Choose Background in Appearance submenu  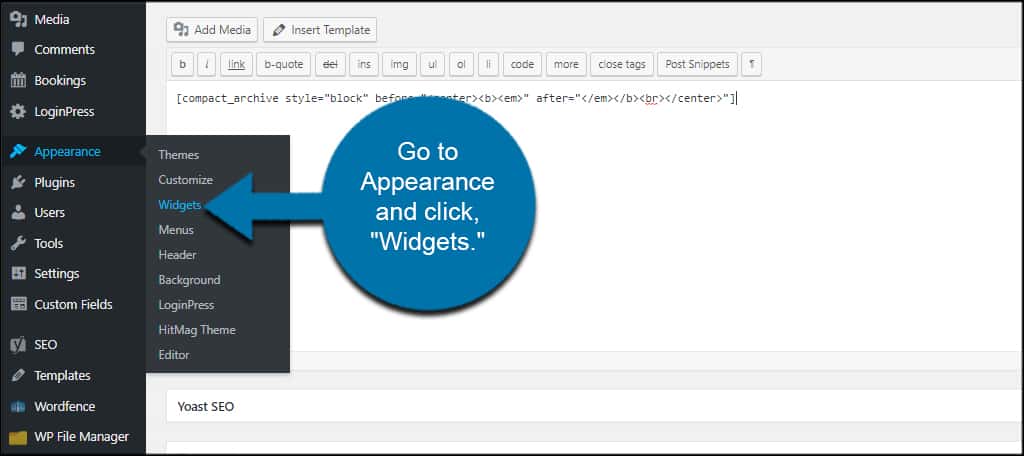[189, 280]
